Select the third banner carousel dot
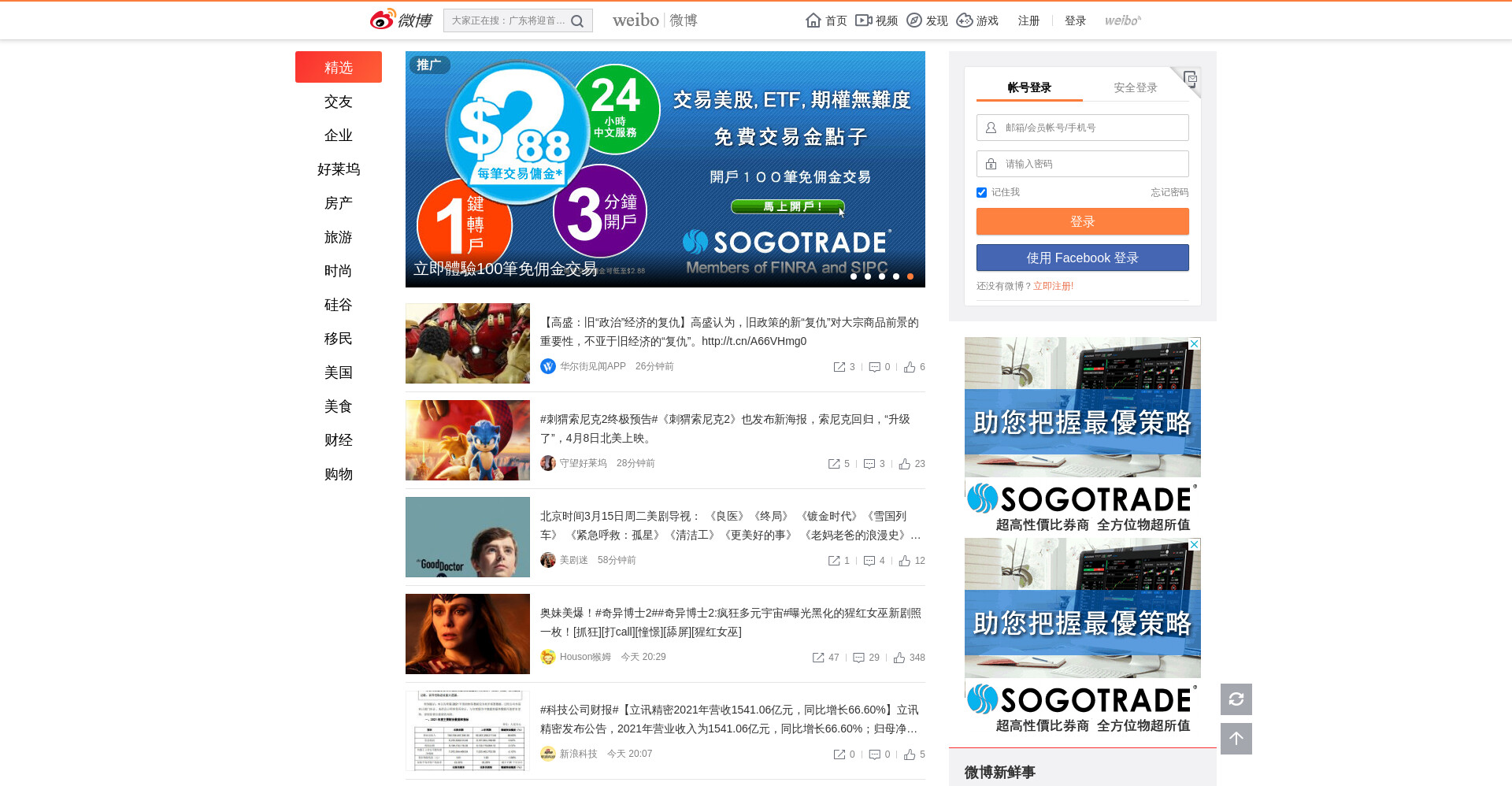The height and width of the screenshot is (786, 1512). [x=882, y=276]
